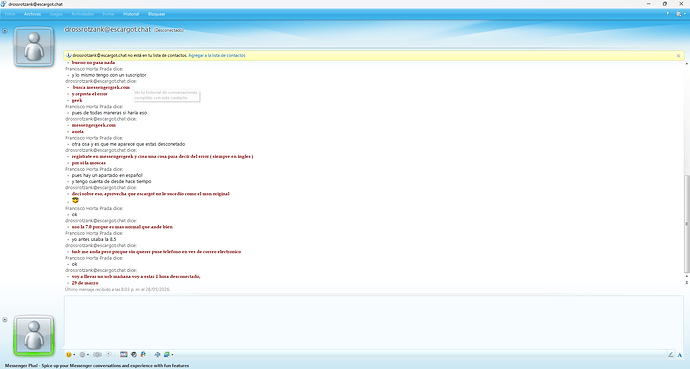
Task: Dismiss the yellow notification bar
Action: pyautogui.click(x=678, y=56)
